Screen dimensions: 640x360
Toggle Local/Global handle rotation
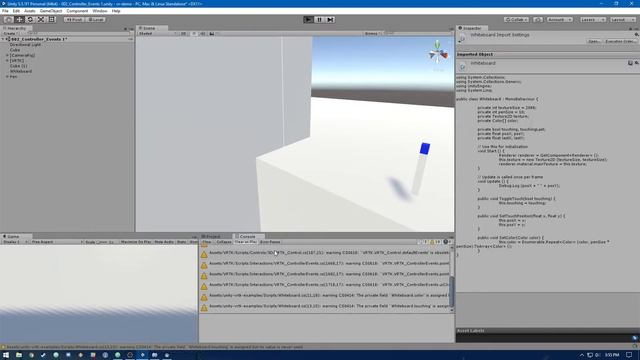click(96, 20)
